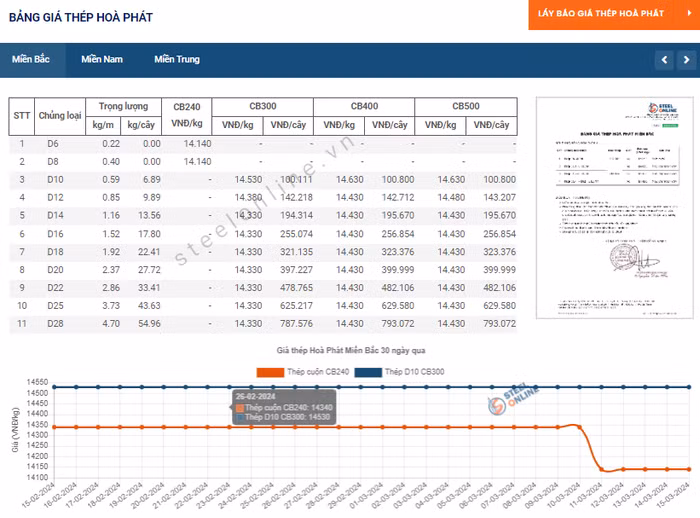
Task: Toggle the Thép cuộn CB240 orange legend swatch
Action: coord(270,372)
